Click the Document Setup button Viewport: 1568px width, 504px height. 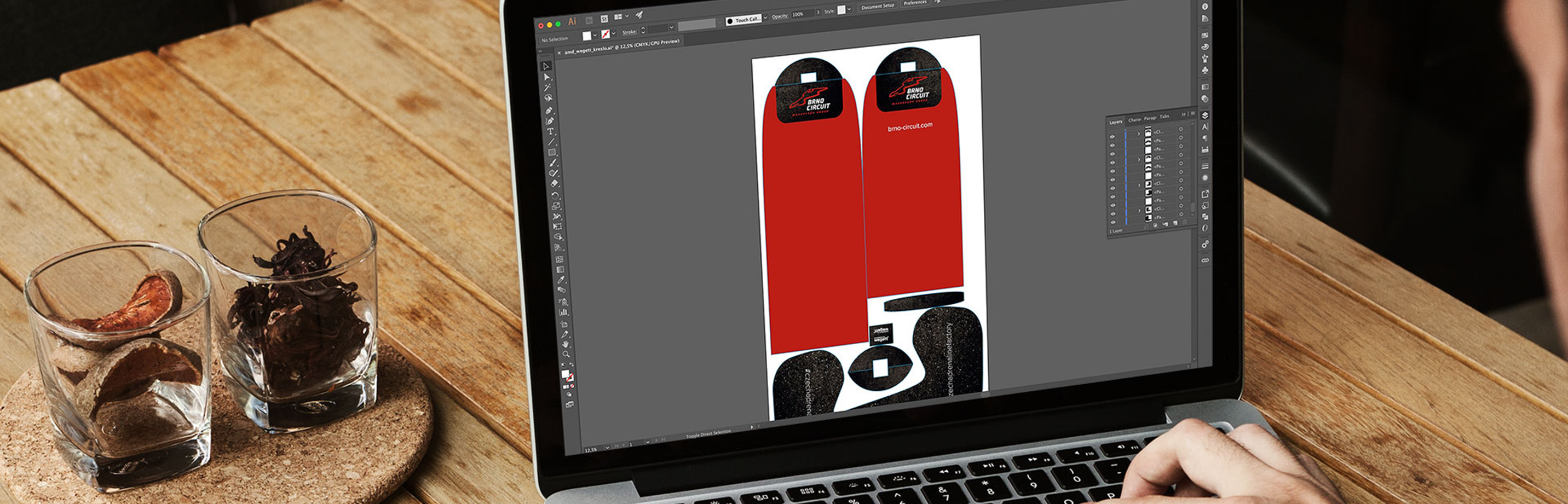point(878,7)
